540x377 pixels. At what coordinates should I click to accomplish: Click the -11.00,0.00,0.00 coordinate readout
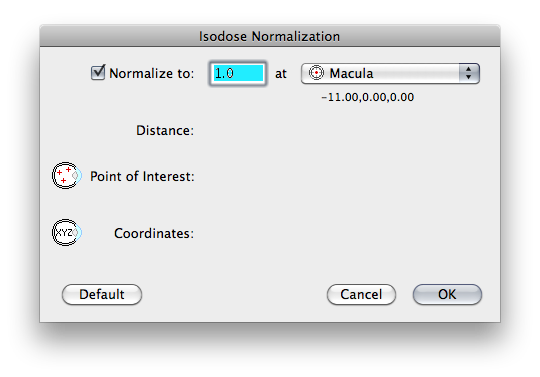tap(367, 97)
